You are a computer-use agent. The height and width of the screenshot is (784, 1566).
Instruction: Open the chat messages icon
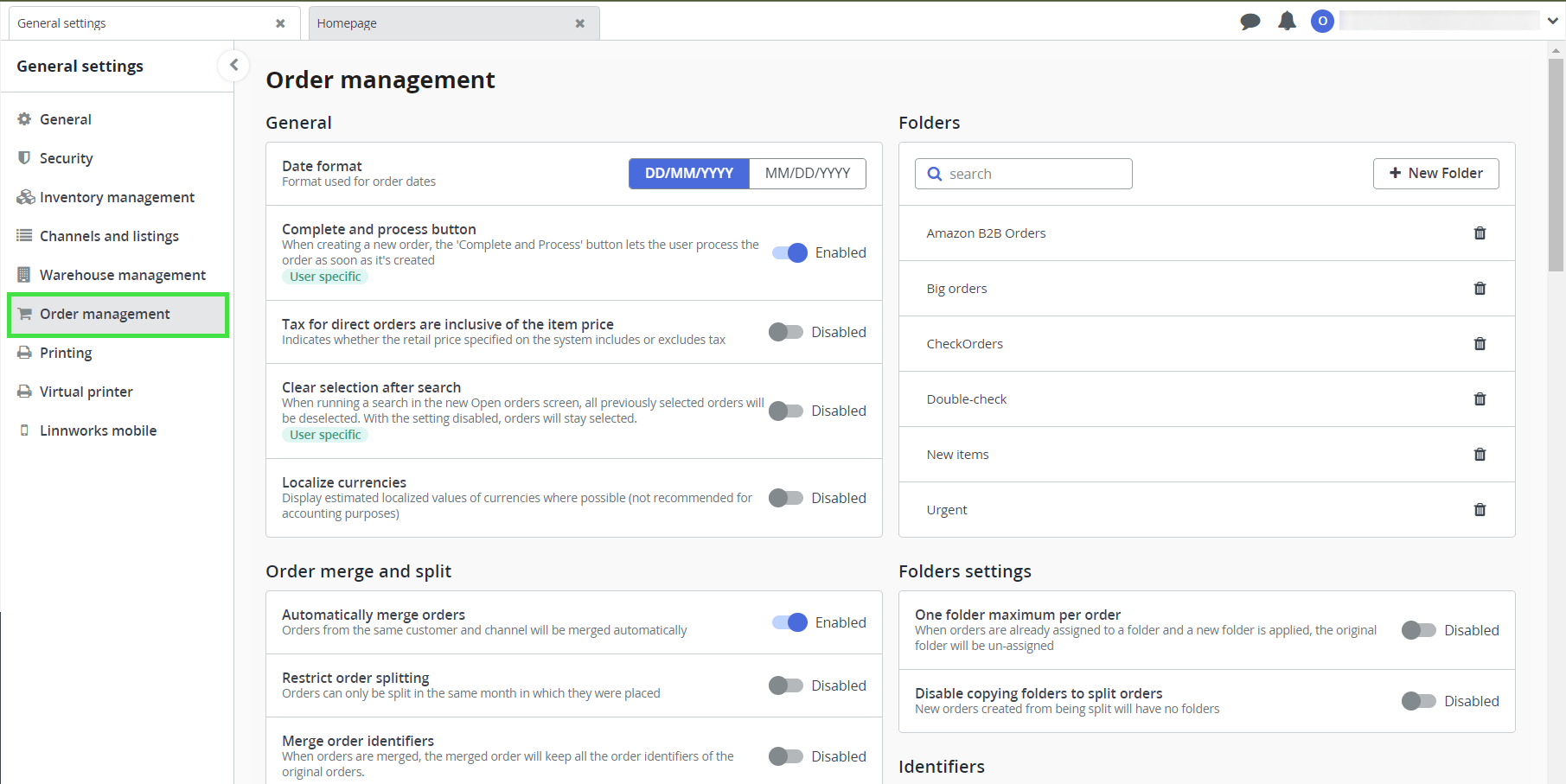1250,22
